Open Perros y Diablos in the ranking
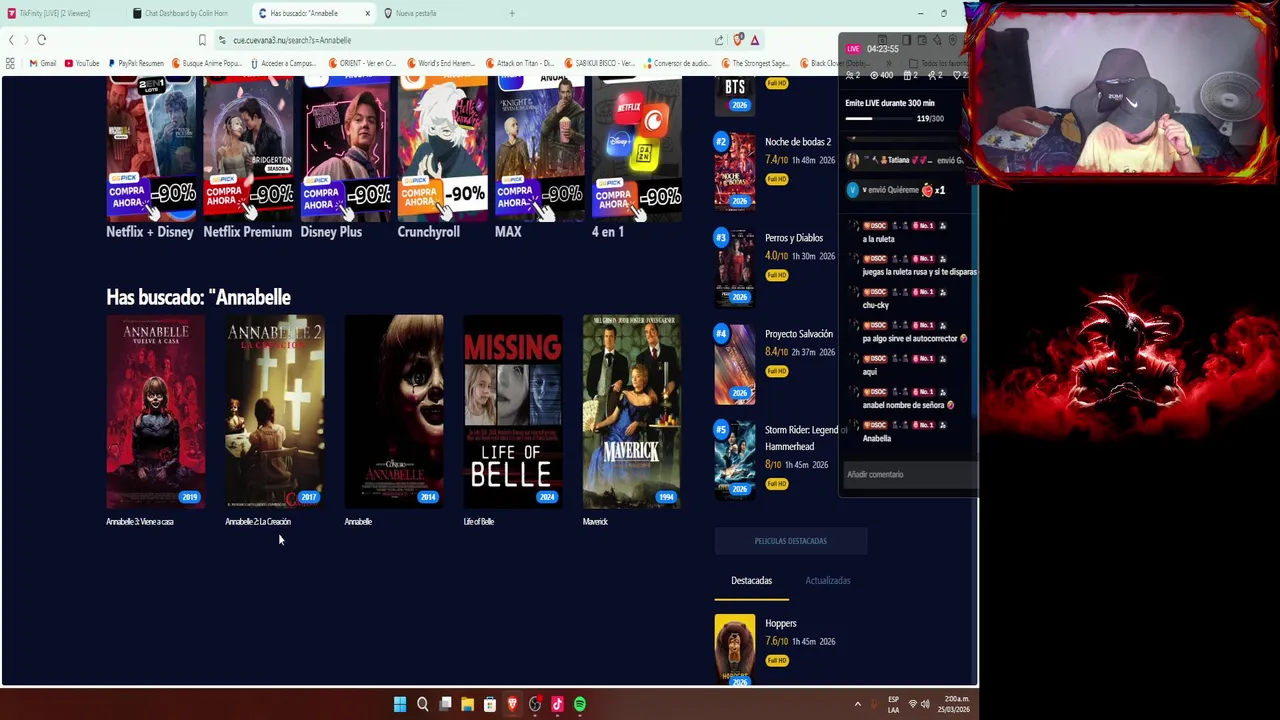The image size is (1280, 720). 794,238
